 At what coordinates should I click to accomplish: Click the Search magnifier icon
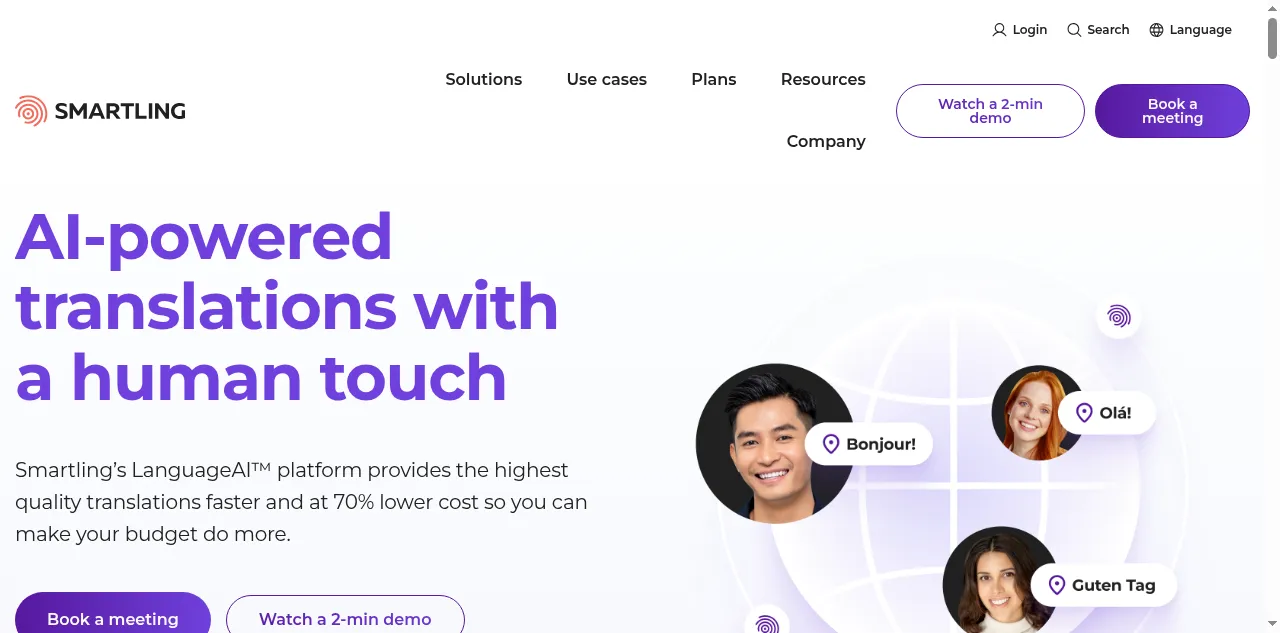(x=1074, y=30)
